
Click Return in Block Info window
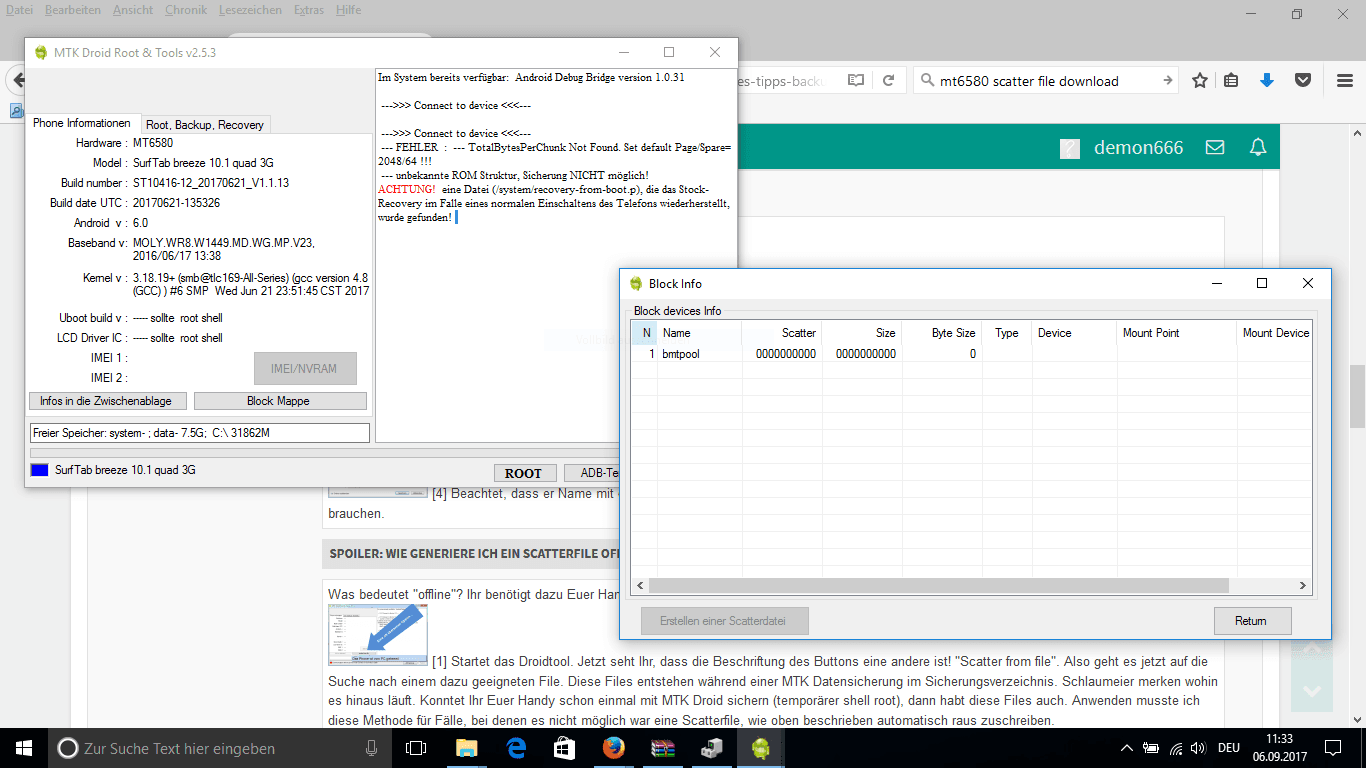tap(1251, 621)
